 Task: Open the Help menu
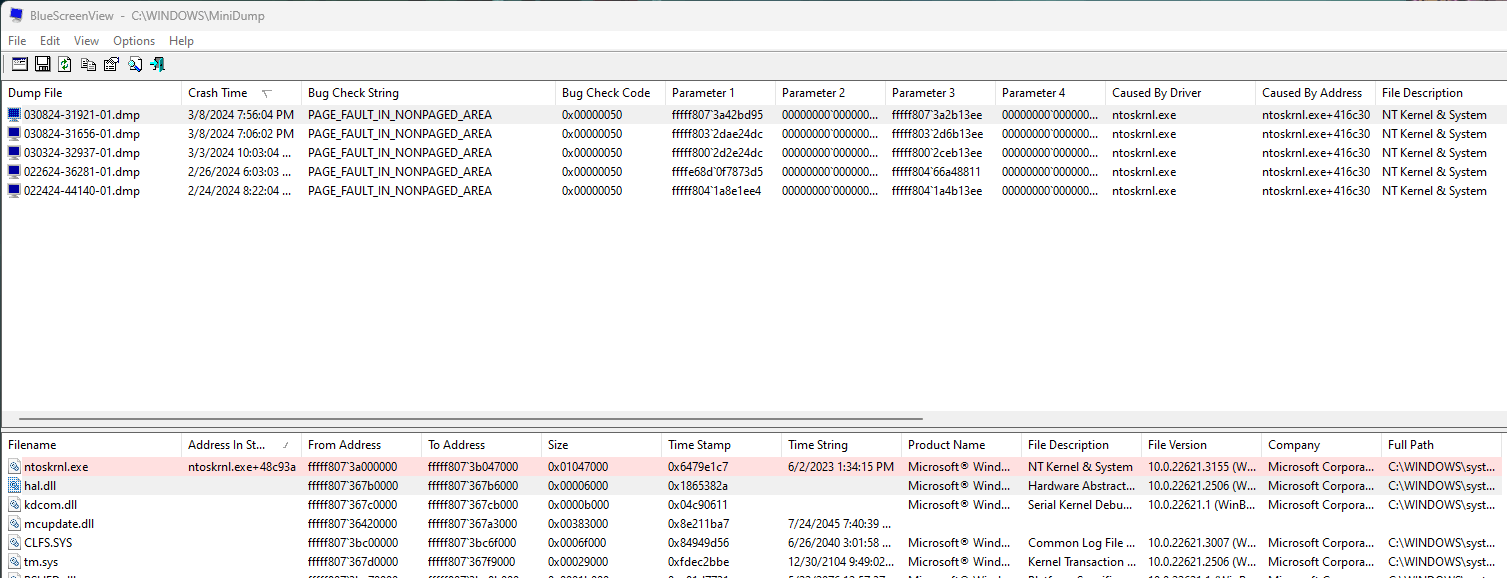181,41
